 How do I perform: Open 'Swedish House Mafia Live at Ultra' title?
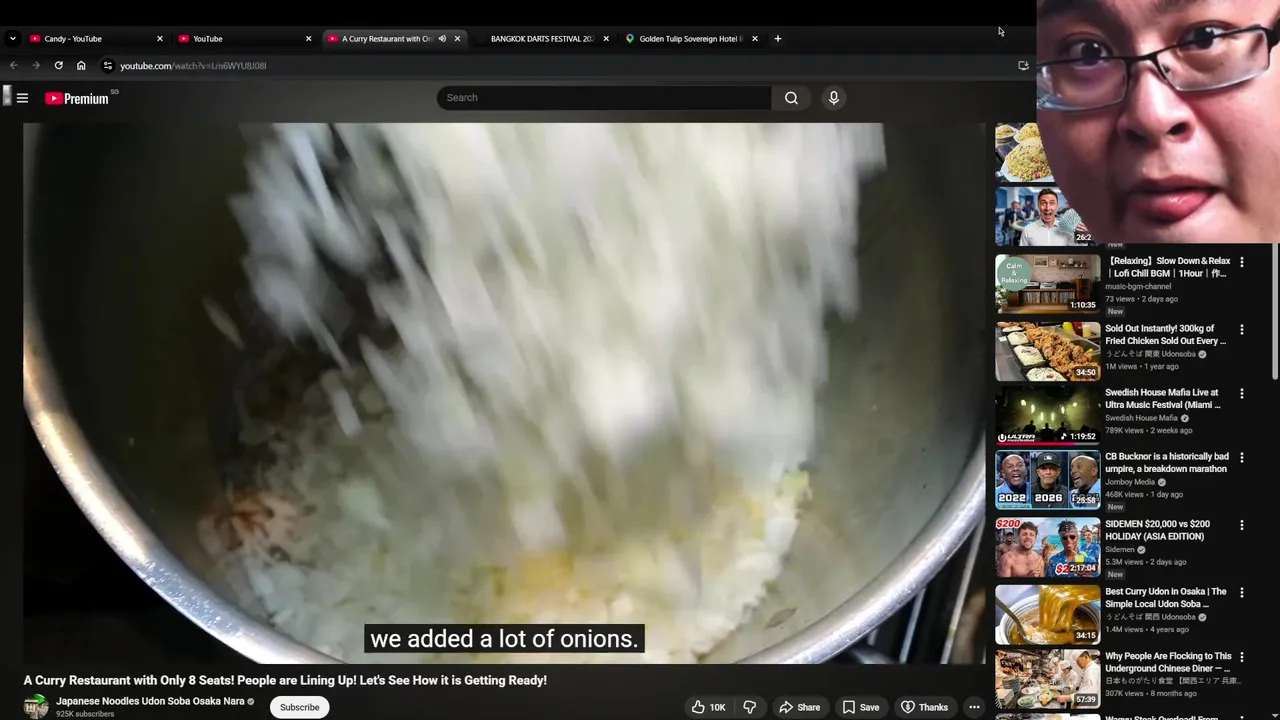click(1163, 399)
